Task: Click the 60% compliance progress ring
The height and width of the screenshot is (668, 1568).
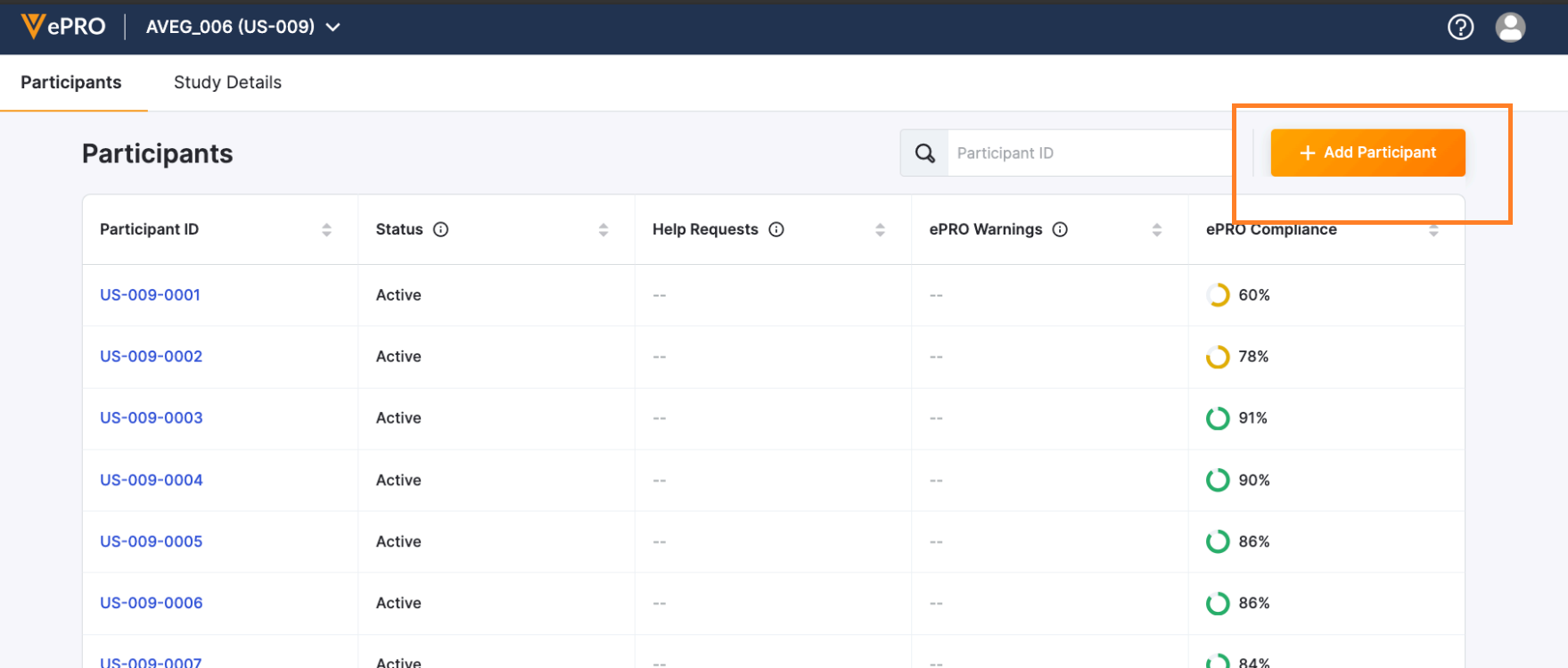Action: point(1218,295)
